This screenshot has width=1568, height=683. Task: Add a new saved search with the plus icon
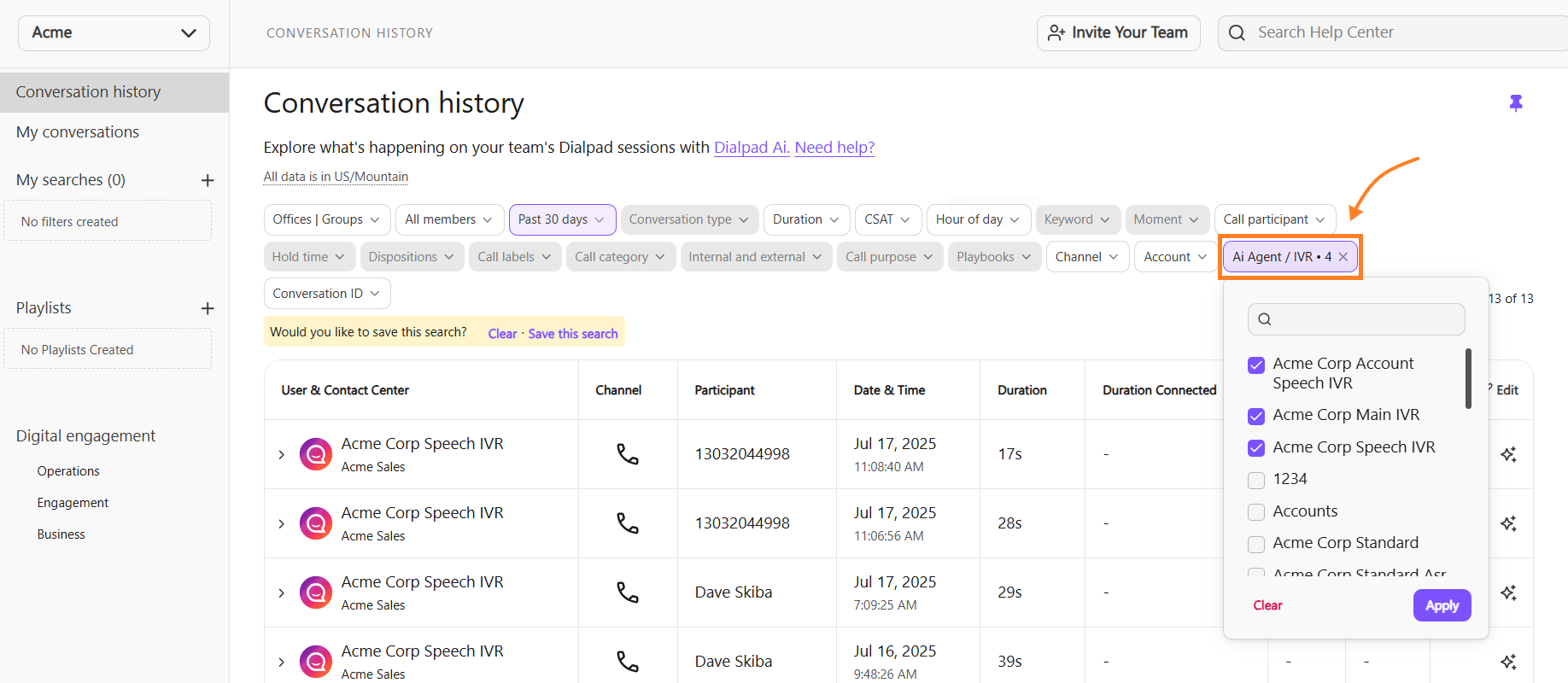coord(208,180)
